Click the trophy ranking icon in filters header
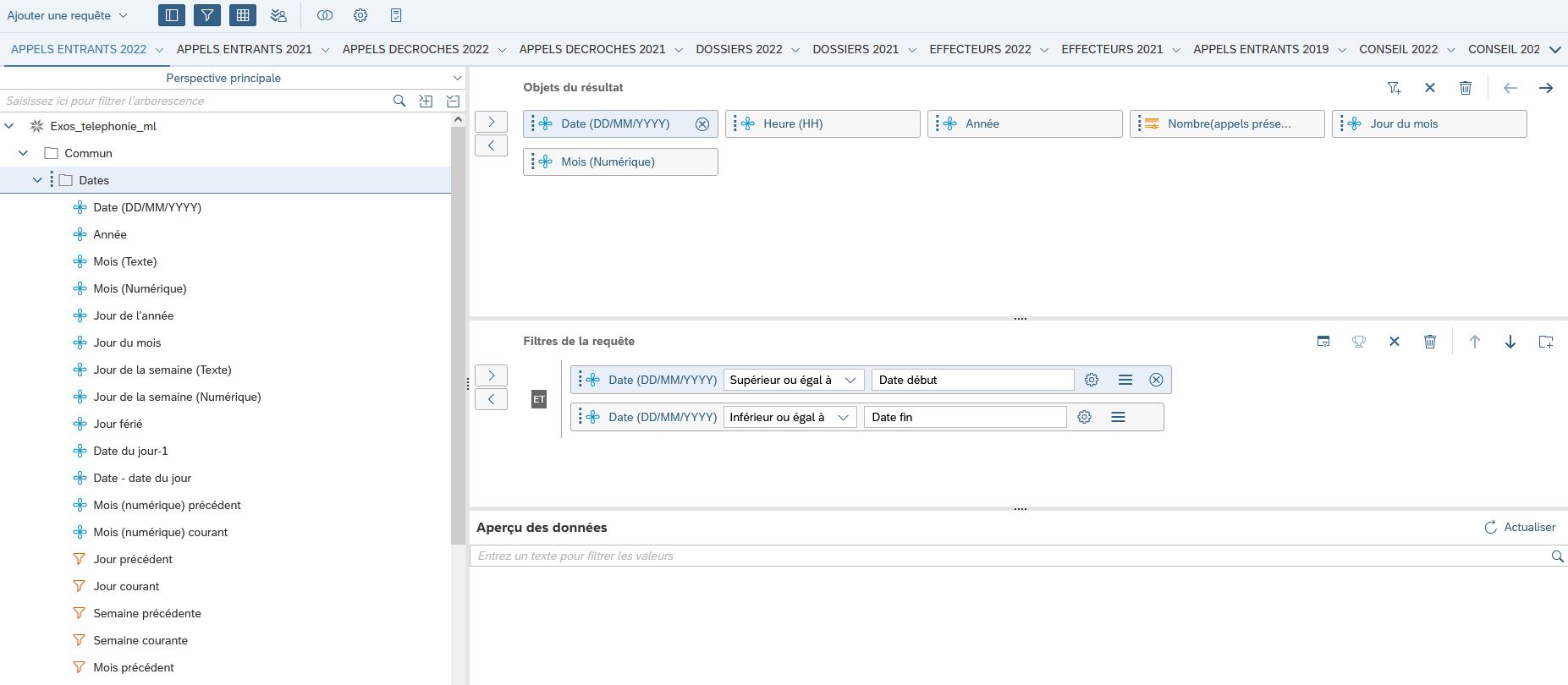Viewport: 1568px width, 685px height. [x=1359, y=342]
